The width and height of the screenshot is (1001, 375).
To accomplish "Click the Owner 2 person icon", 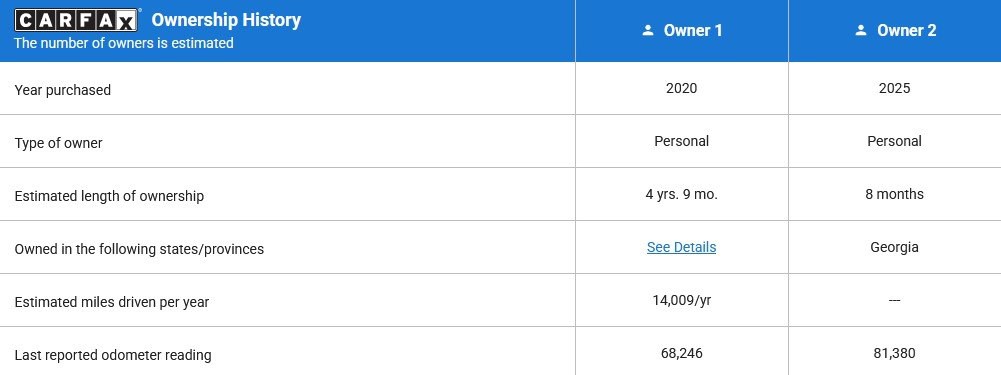I will click(x=861, y=30).
